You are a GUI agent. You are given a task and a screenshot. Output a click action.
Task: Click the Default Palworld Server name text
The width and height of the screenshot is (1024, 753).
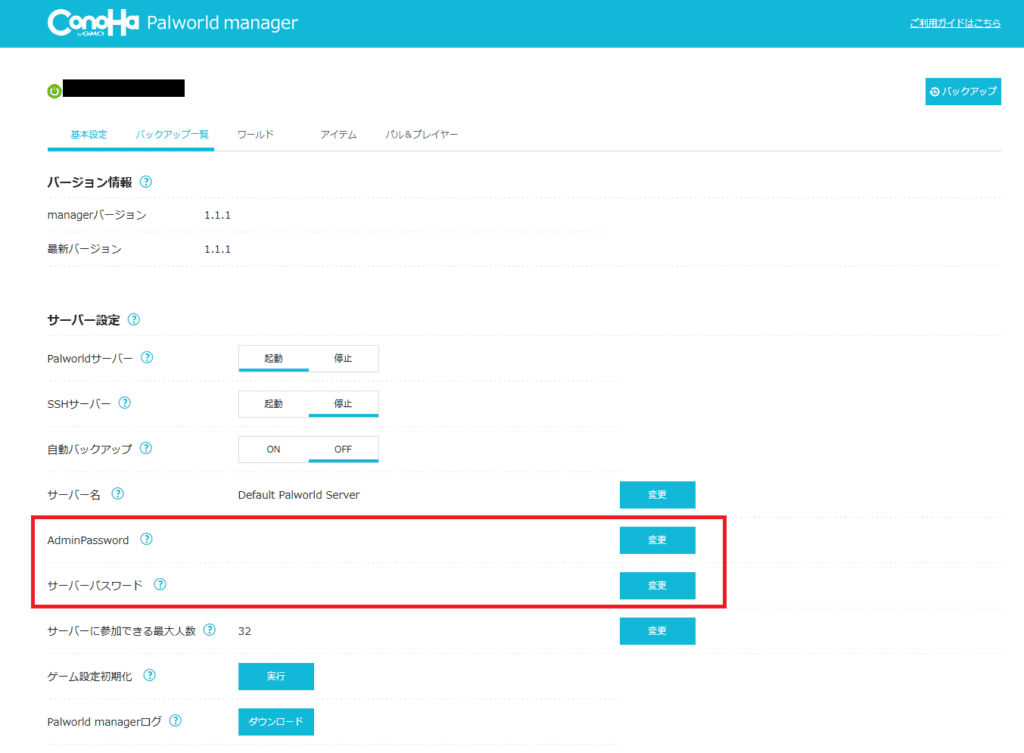coord(298,495)
